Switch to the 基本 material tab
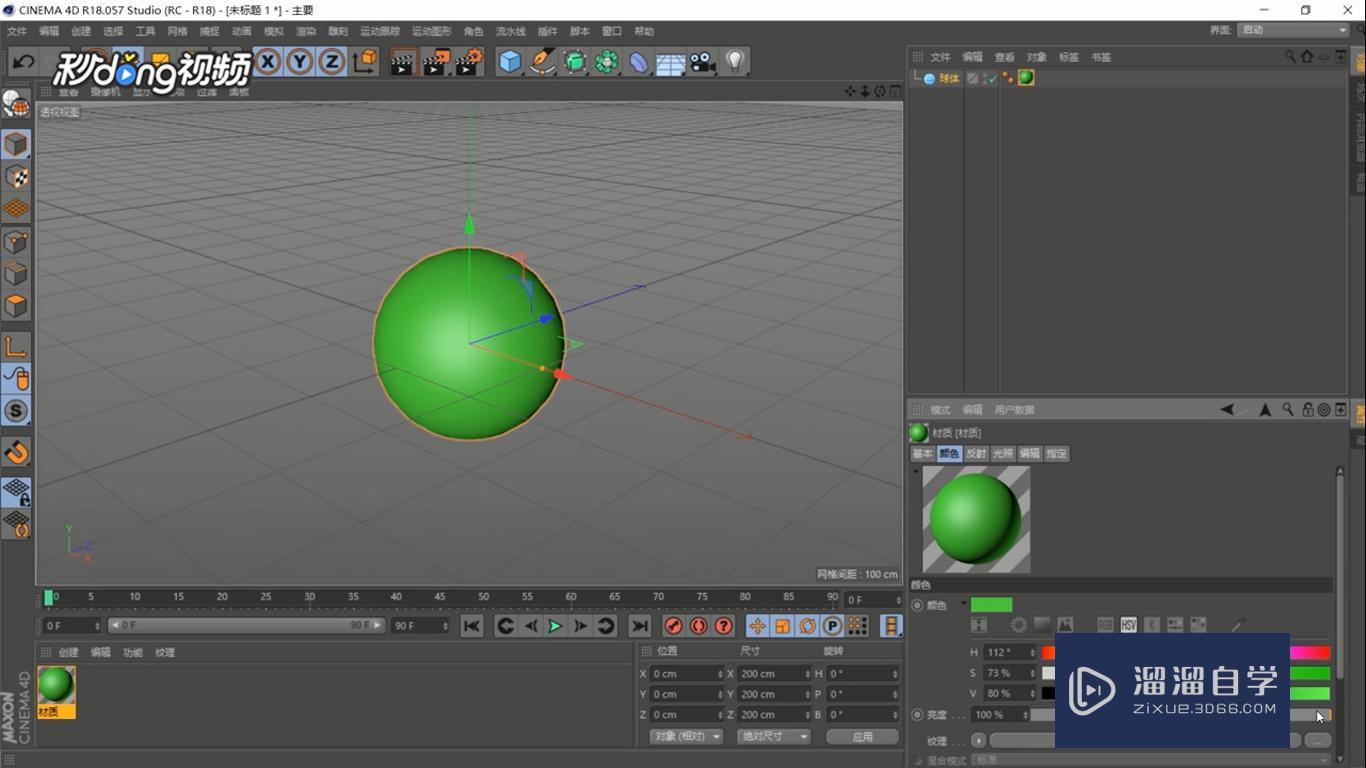Image resolution: width=1366 pixels, height=768 pixels. [x=922, y=454]
